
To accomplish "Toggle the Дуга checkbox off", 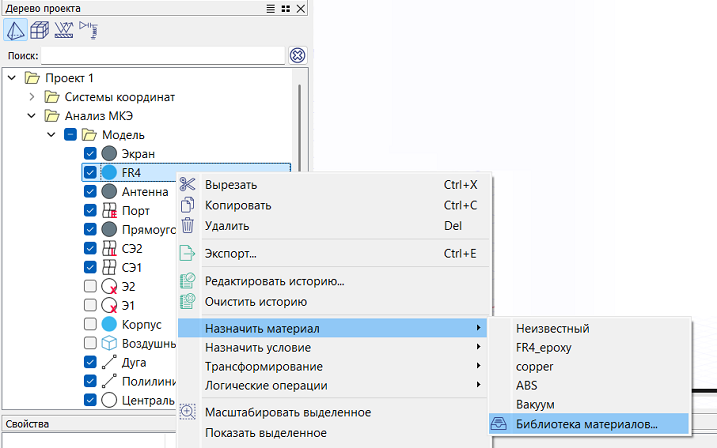I will coord(91,363).
